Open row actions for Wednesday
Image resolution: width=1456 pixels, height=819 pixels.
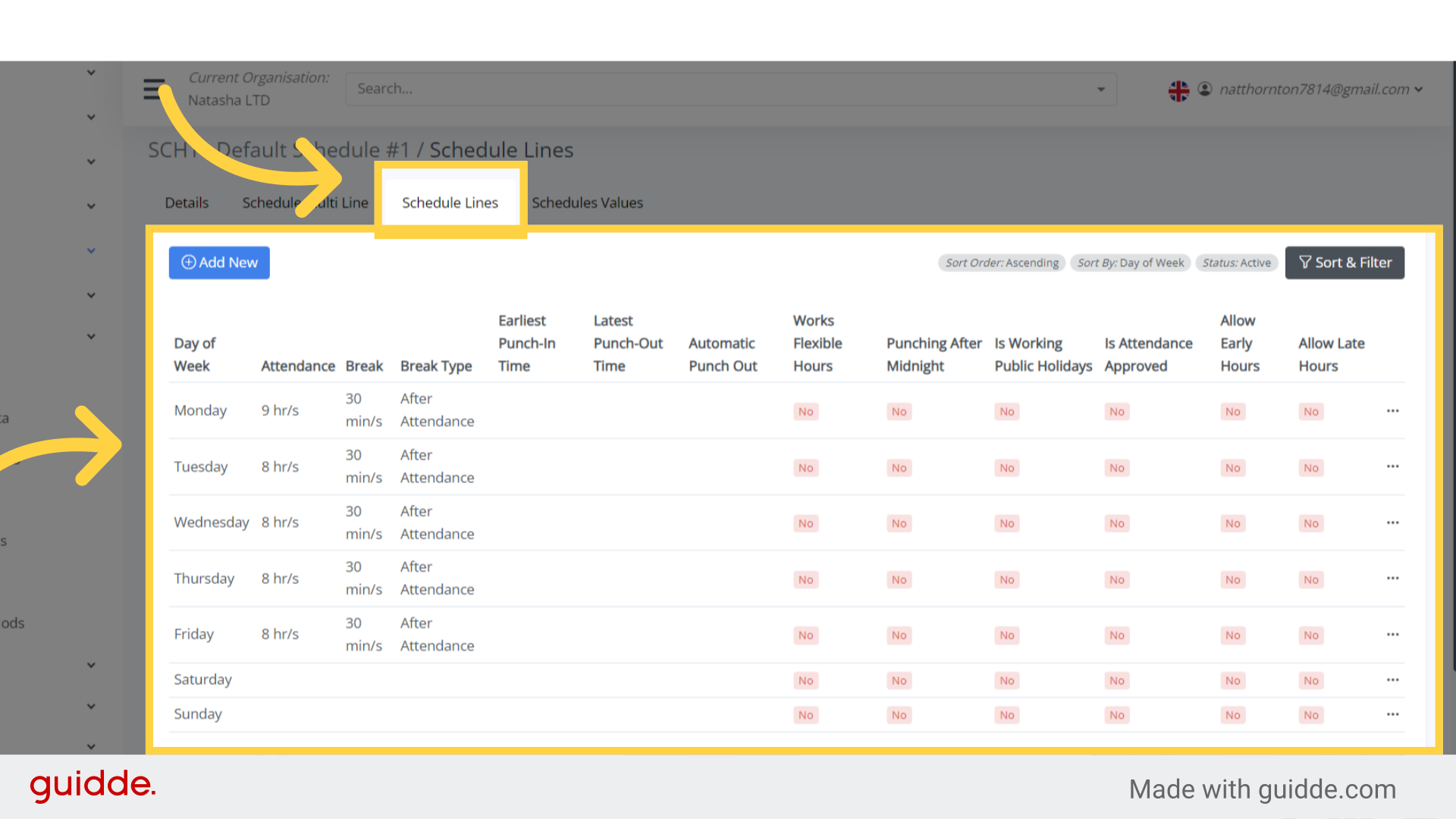coord(1392,522)
